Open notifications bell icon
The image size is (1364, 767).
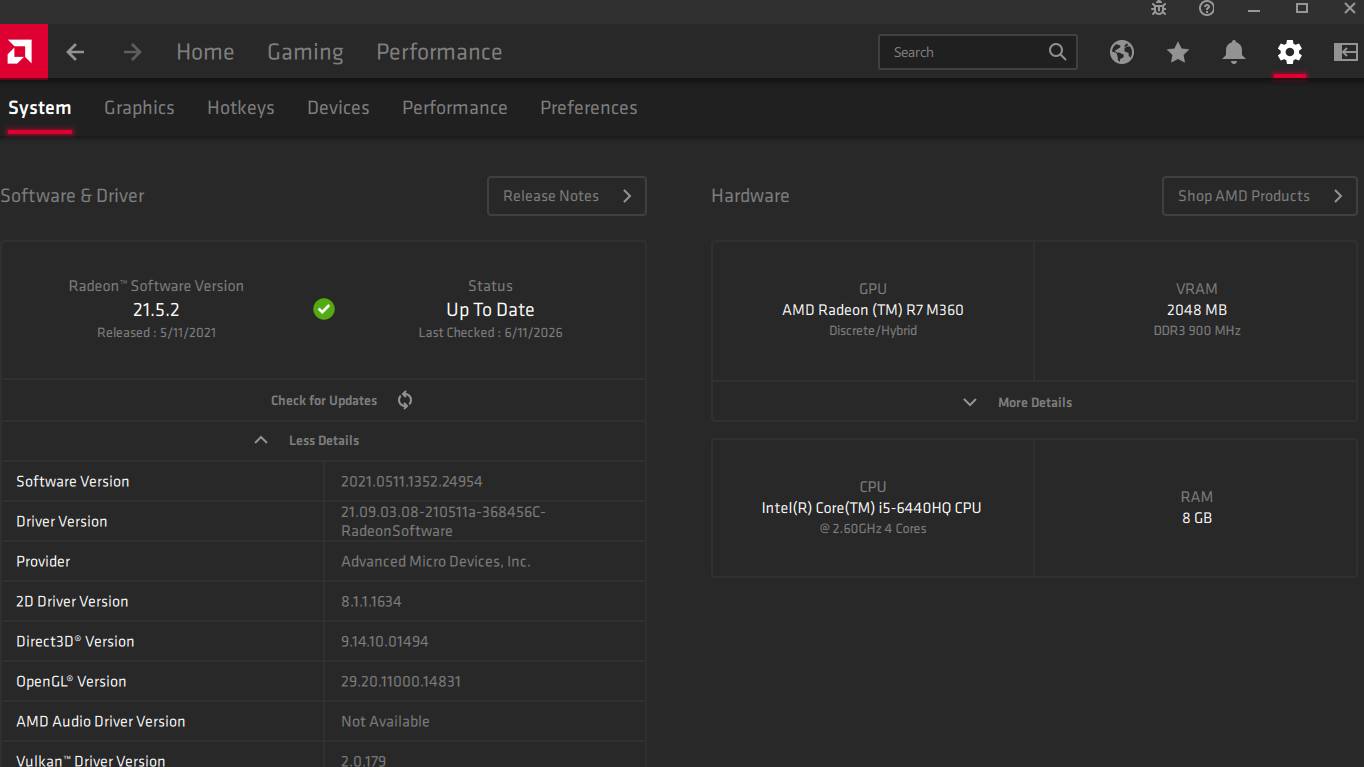point(1234,52)
